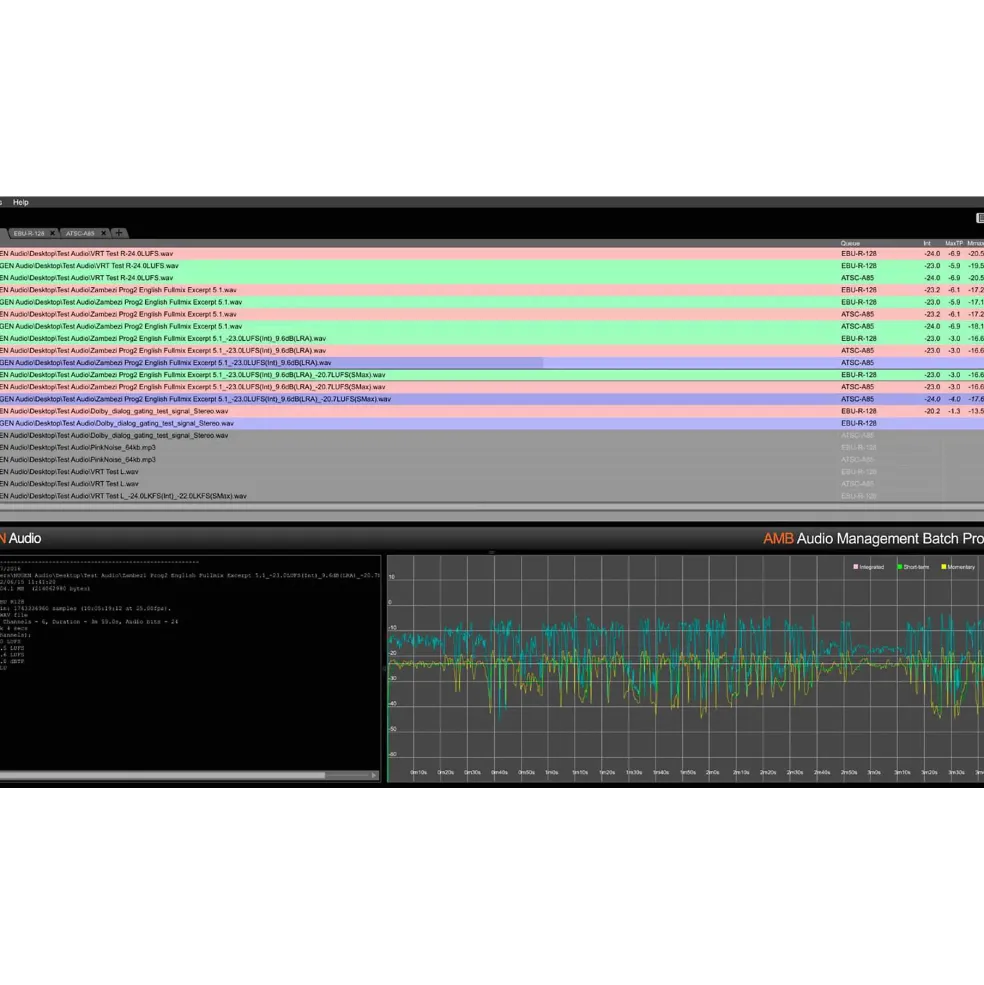Select pink Zambezi Excerpt 5.1.wav row, ATSC-A85 queue
This screenshot has width=984, height=985.
pos(492,314)
